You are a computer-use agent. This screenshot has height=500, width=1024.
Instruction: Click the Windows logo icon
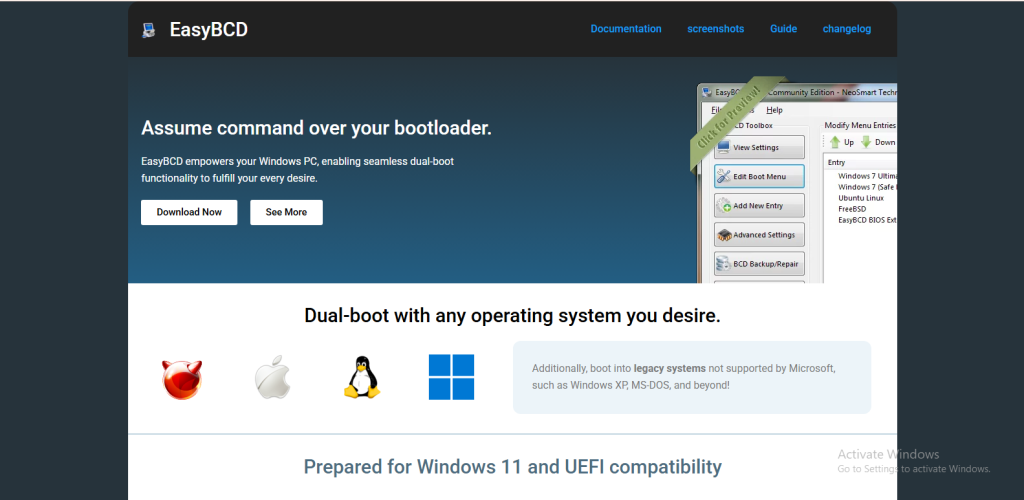pyautogui.click(x=451, y=377)
